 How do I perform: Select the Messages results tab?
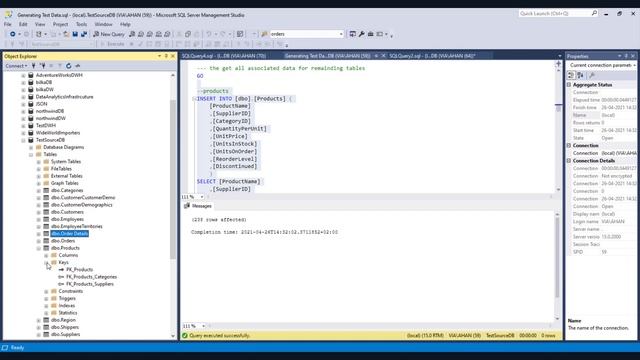(198, 206)
